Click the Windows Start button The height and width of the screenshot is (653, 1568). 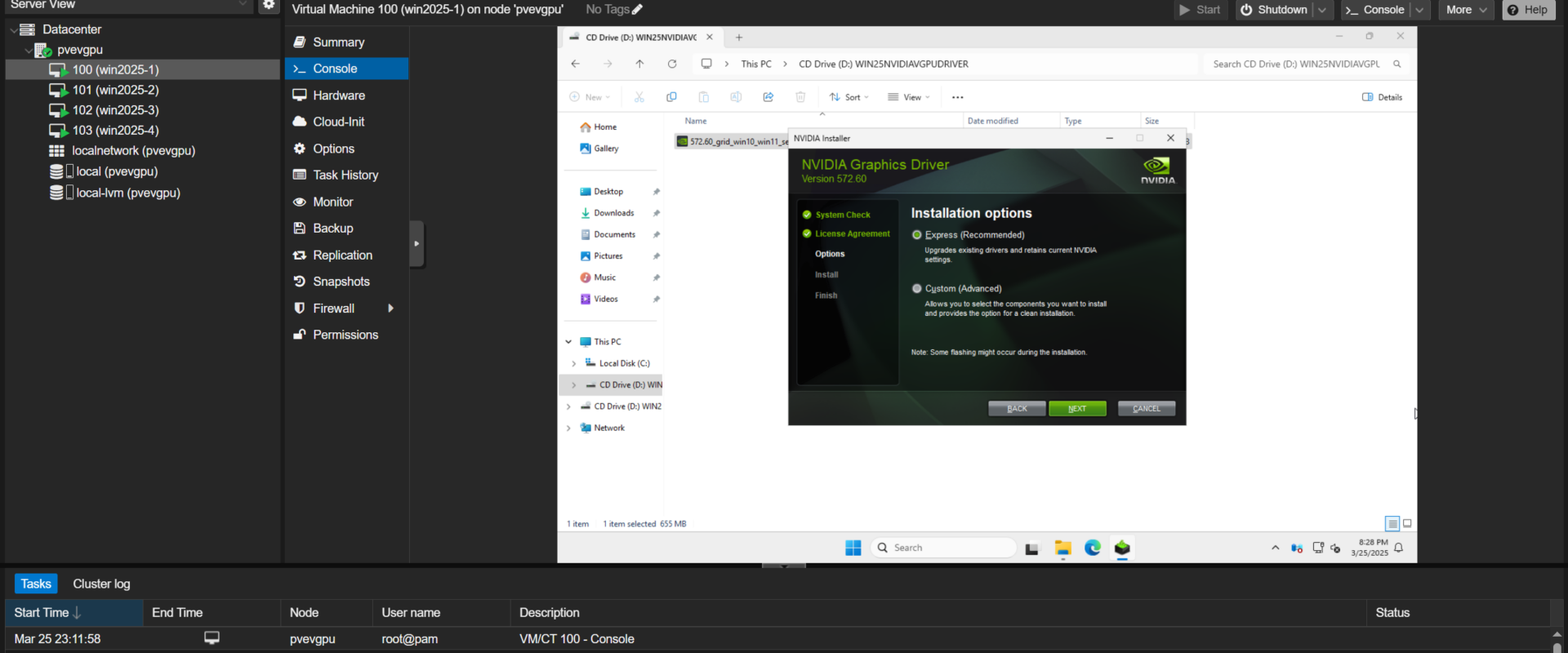pyautogui.click(x=853, y=548)
